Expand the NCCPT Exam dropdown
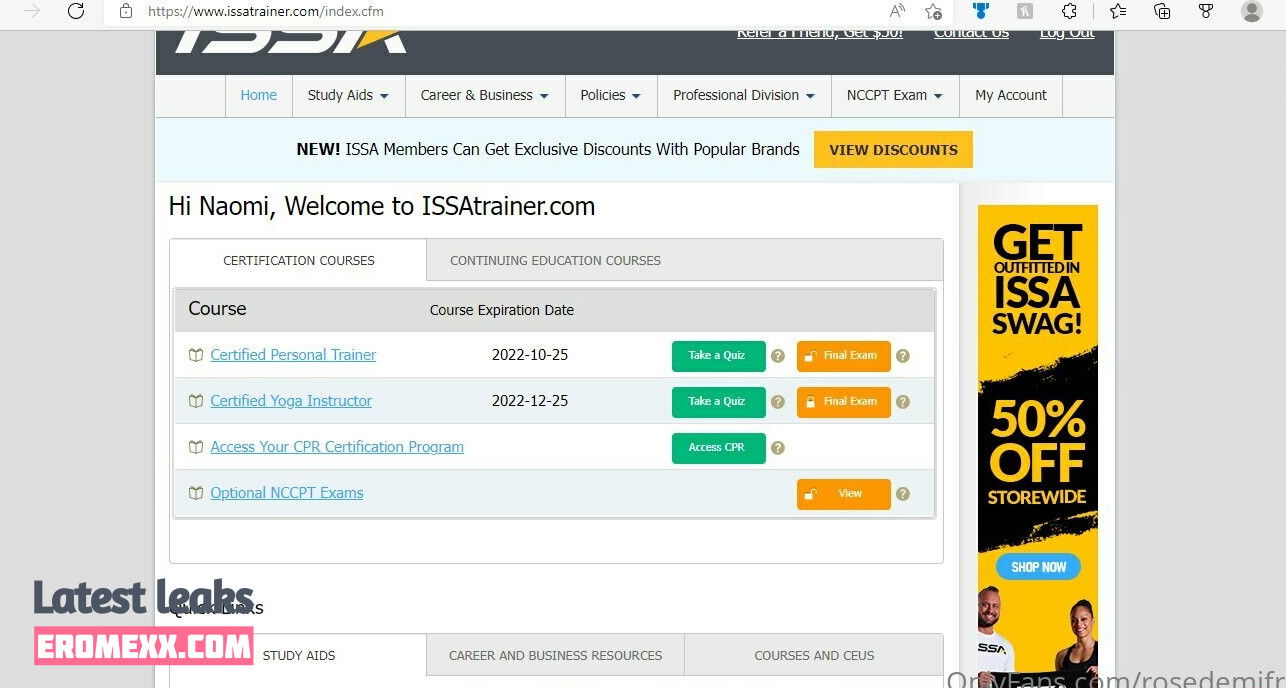The height and width of the screenshot is (688, 1286). 895,95
